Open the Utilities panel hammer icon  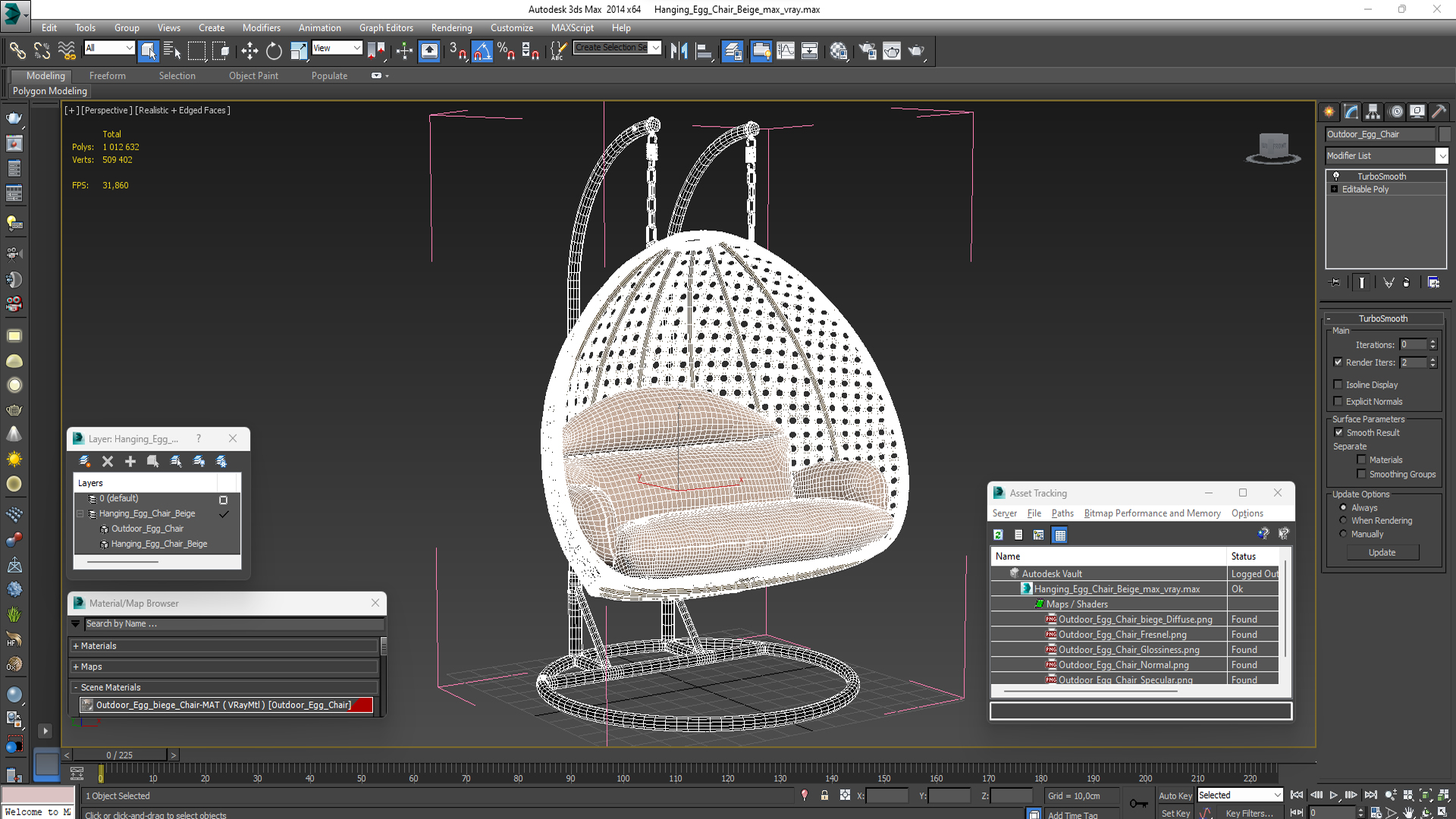tap(1439, 111)
